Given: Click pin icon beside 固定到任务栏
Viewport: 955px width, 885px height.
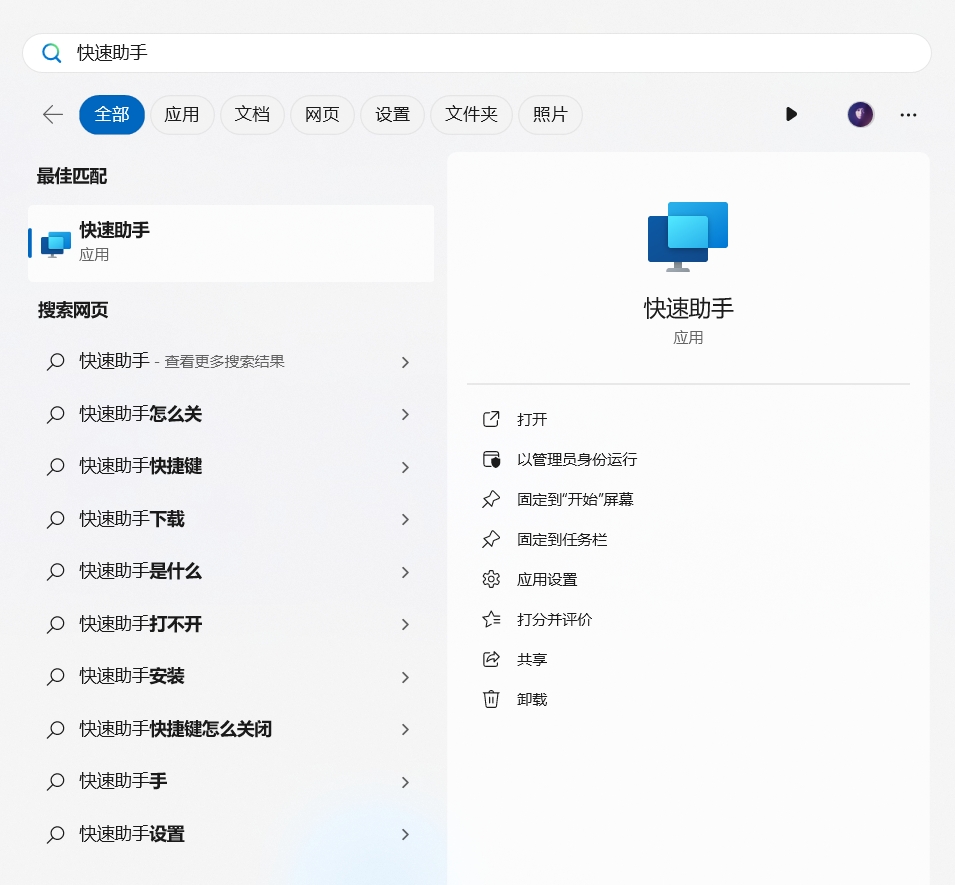Looking at the screenshot, I should 491,540.
